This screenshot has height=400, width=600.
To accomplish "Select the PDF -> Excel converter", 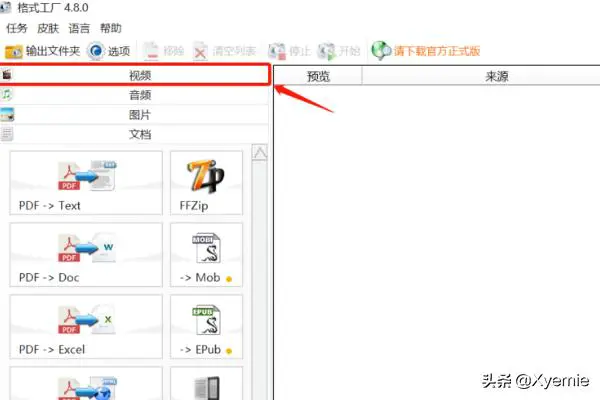I will [85, 327].
